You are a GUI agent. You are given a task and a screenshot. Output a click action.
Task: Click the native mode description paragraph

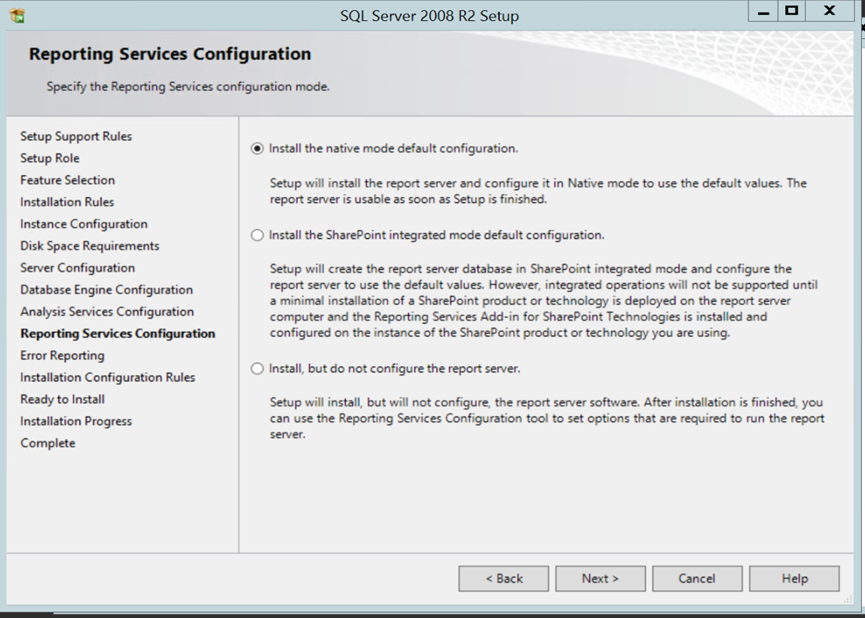point(538,191)
